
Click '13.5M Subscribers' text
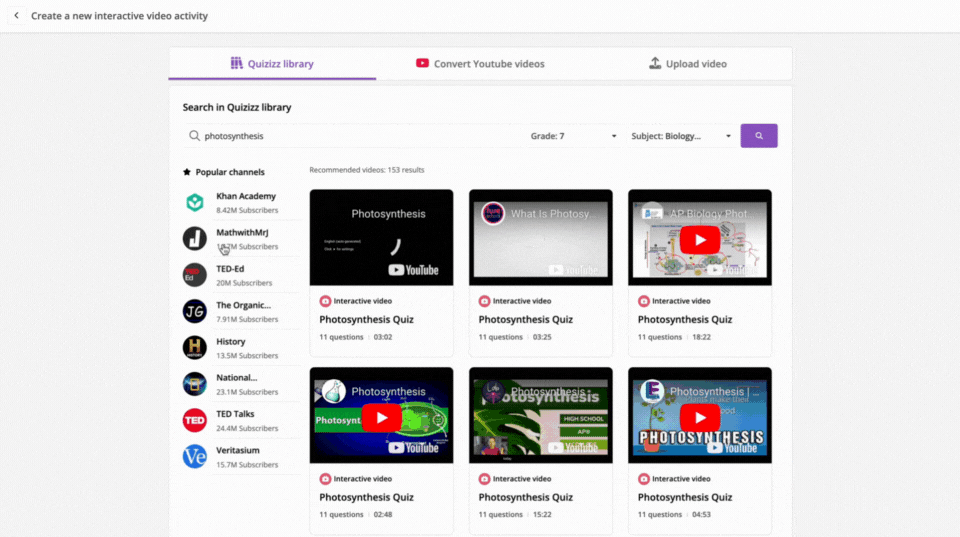point(247,356)
